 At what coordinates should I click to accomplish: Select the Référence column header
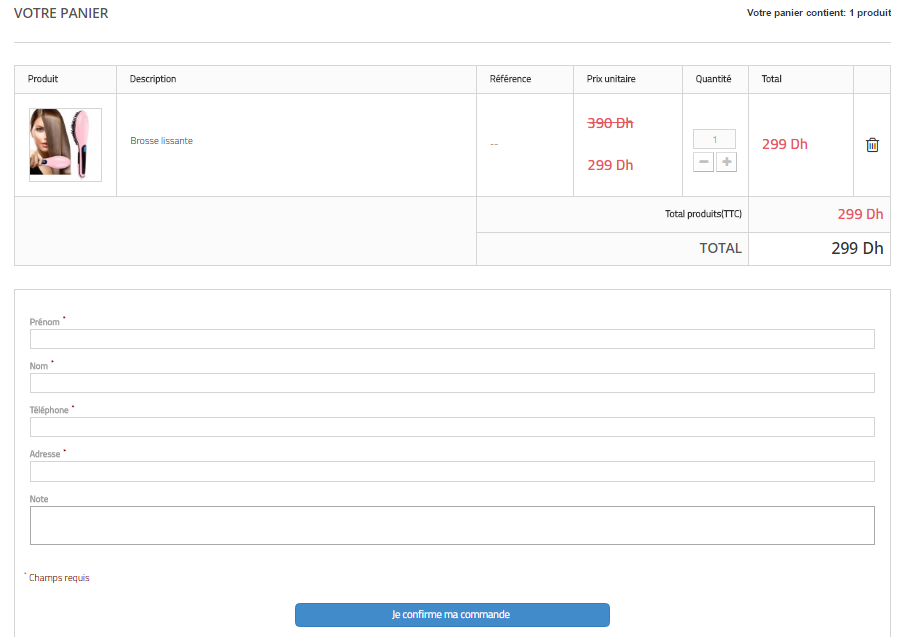510,79
